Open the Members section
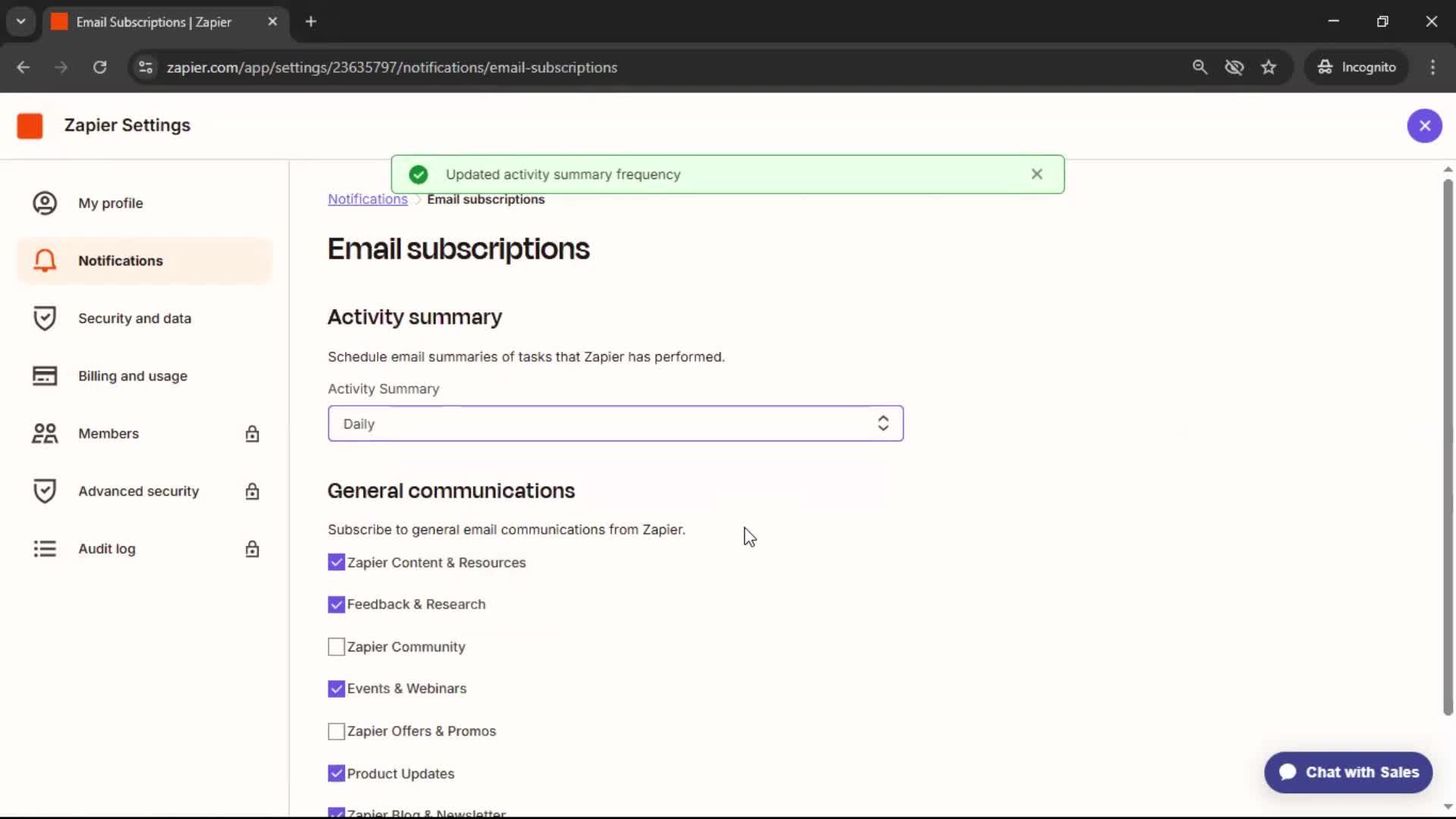Screen dimensions: 1456x819 point(144,434)
